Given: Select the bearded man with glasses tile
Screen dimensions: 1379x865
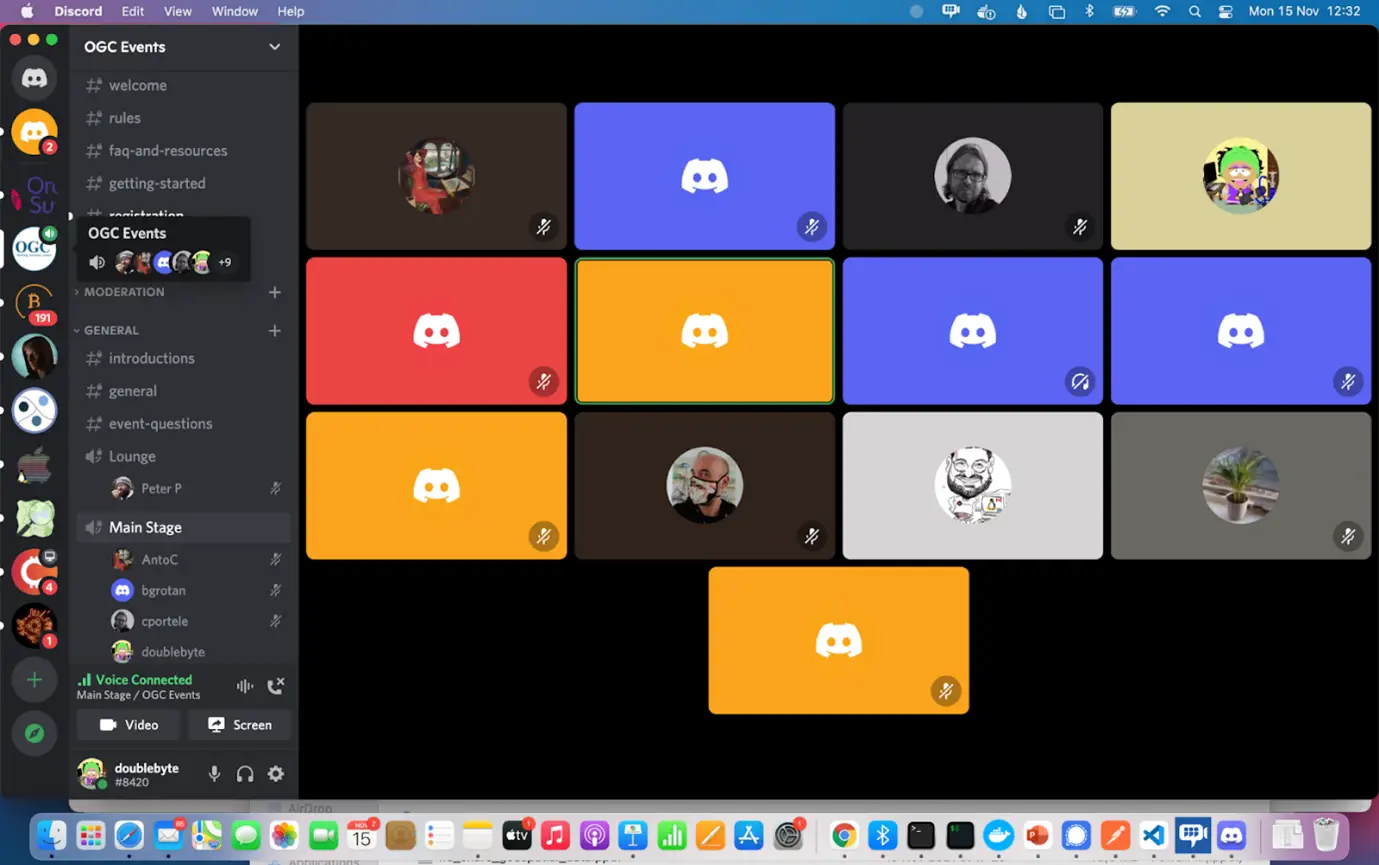Looking at the screenshot, I should 973,176.
